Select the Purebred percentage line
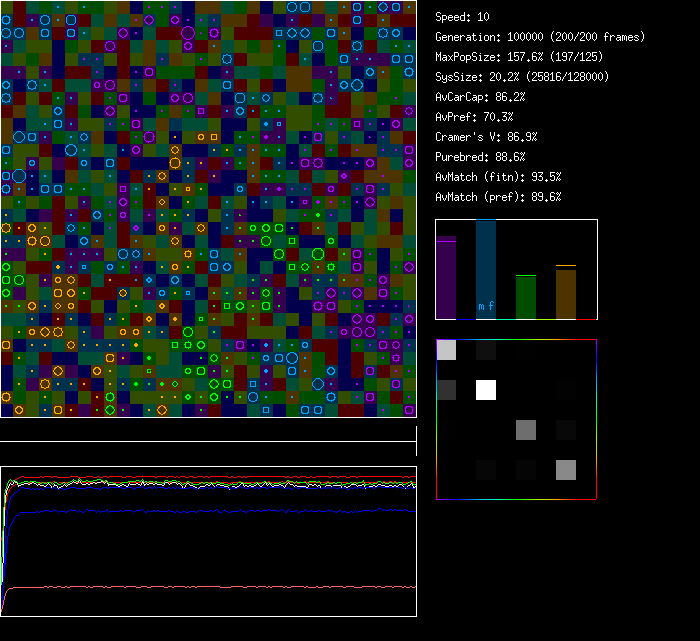Image resolution: width=700 pixels, height=641 pixels. tap(480, 157)
